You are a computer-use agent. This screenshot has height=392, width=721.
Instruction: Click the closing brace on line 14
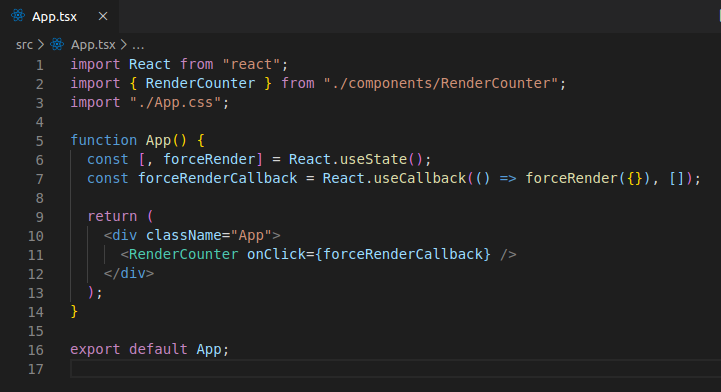(74, 312)
